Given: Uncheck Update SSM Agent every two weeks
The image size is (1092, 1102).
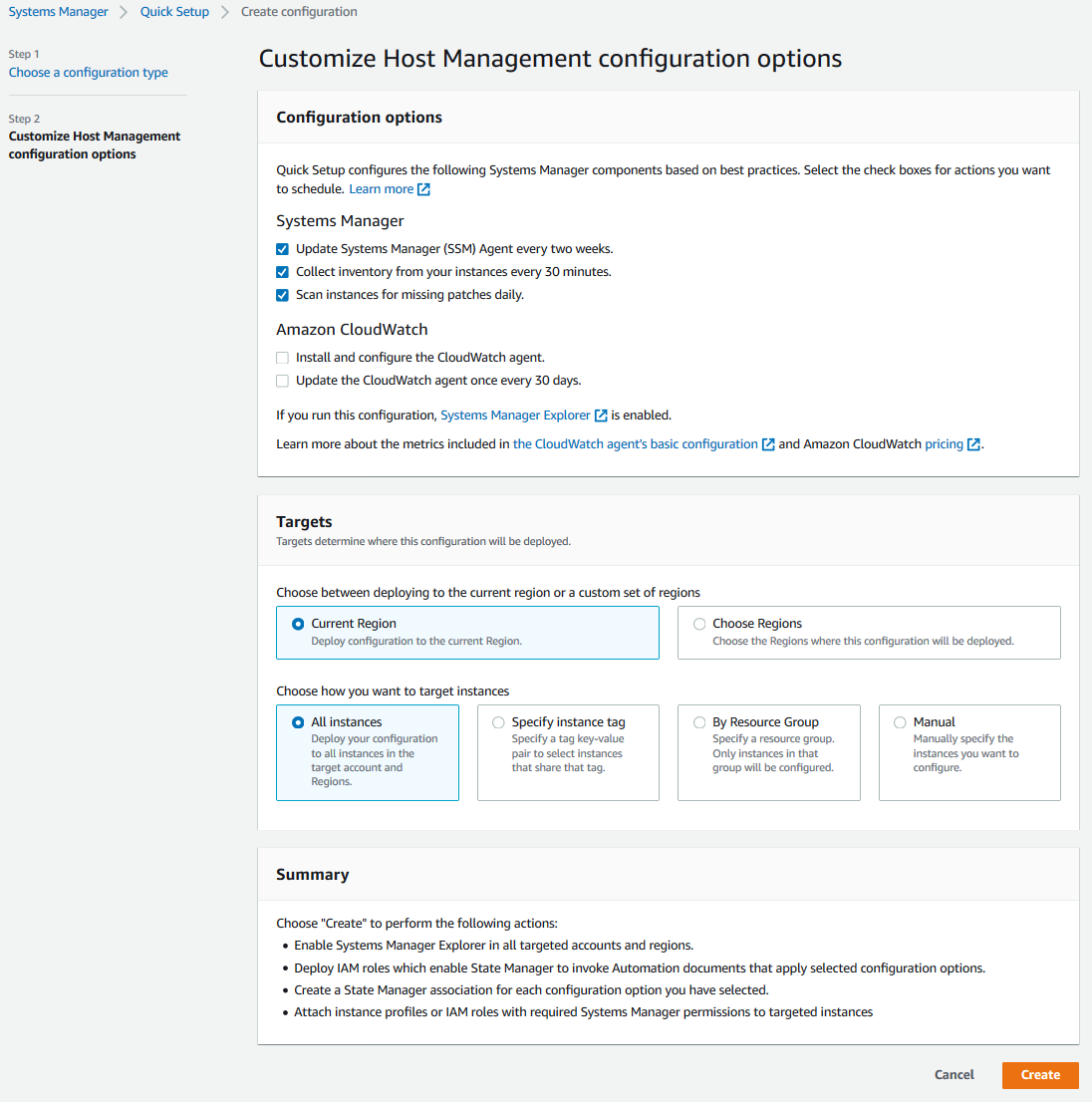Looking at the screenshot, I should pyautogui.click(x=283, y=249).
